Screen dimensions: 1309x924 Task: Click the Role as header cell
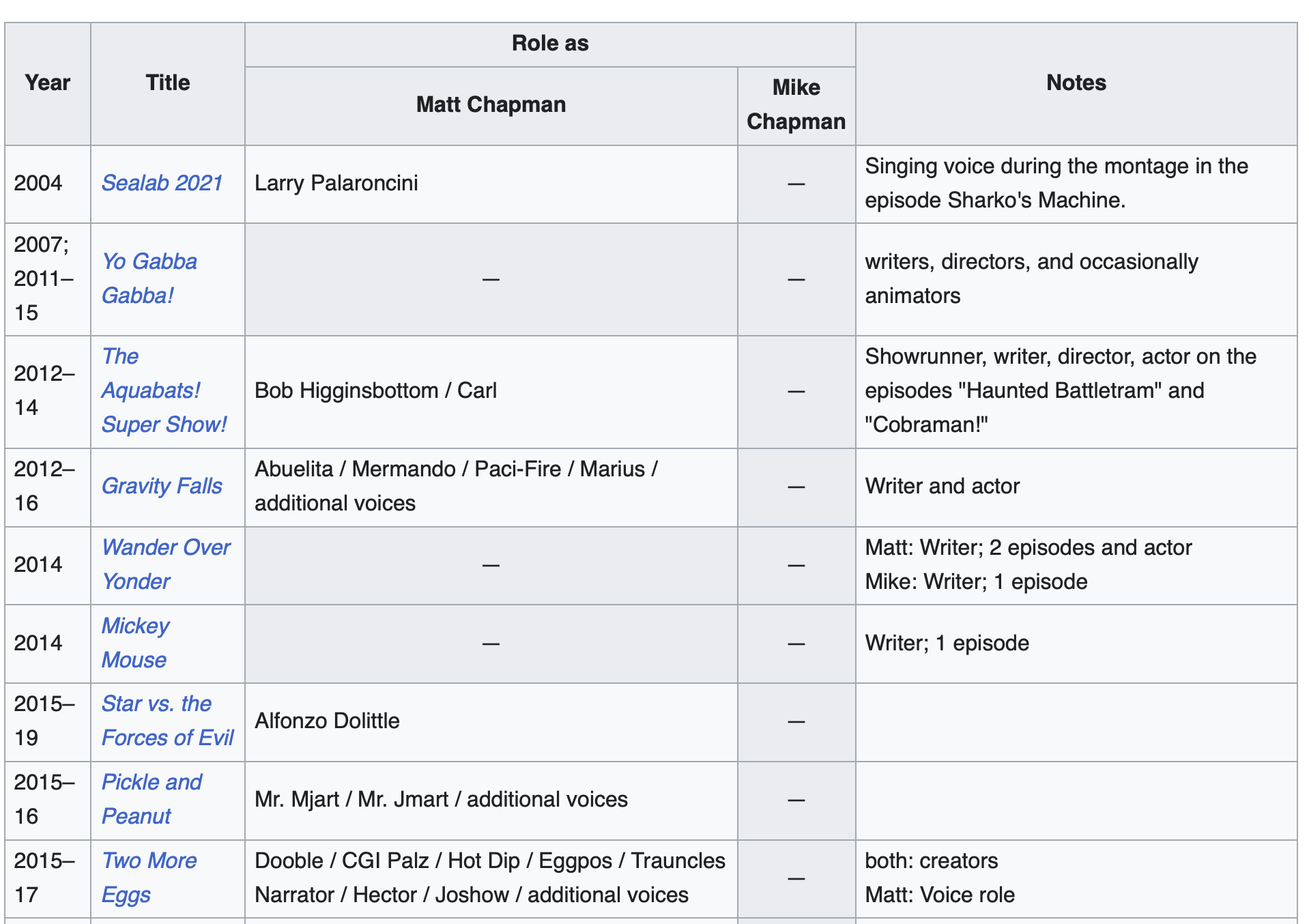[x=550, y=44]
